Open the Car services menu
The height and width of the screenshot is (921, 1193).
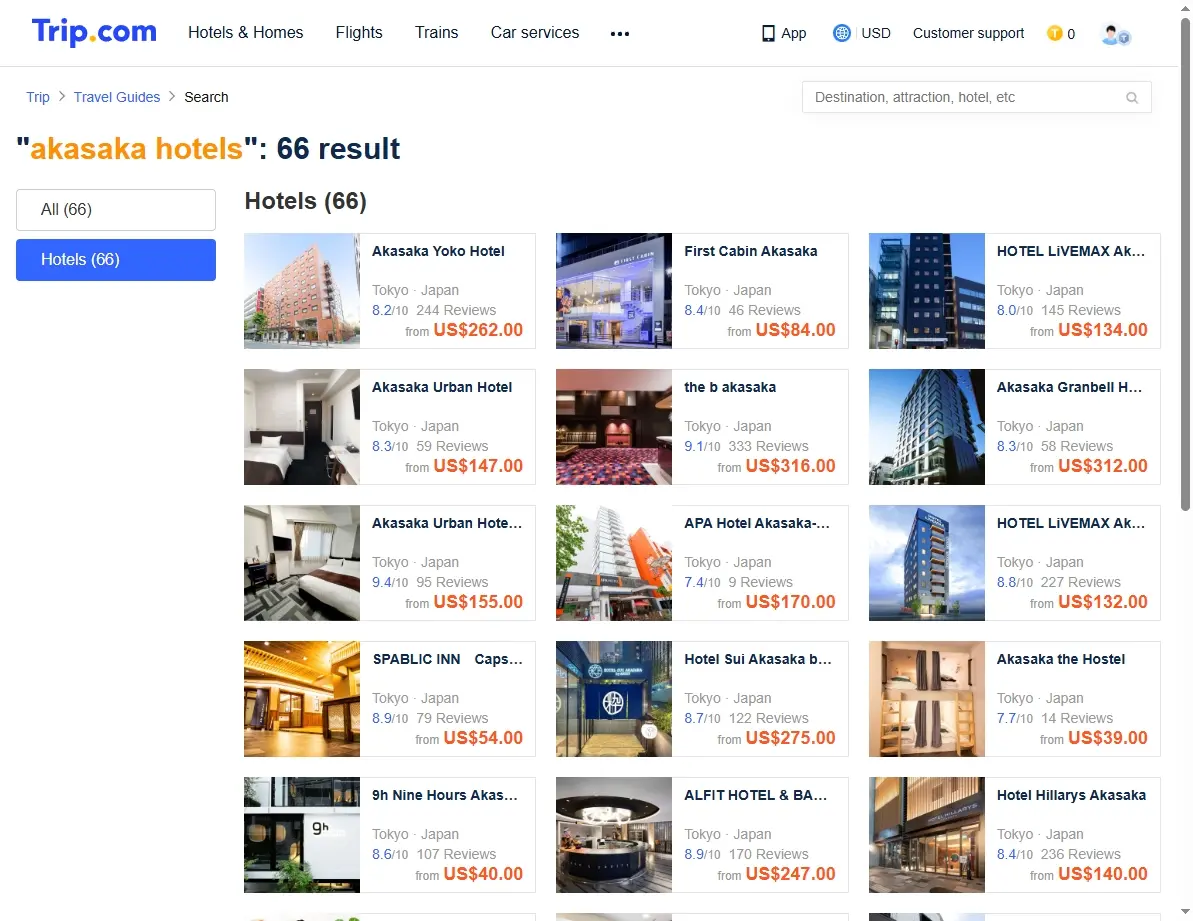pos(535,33)
